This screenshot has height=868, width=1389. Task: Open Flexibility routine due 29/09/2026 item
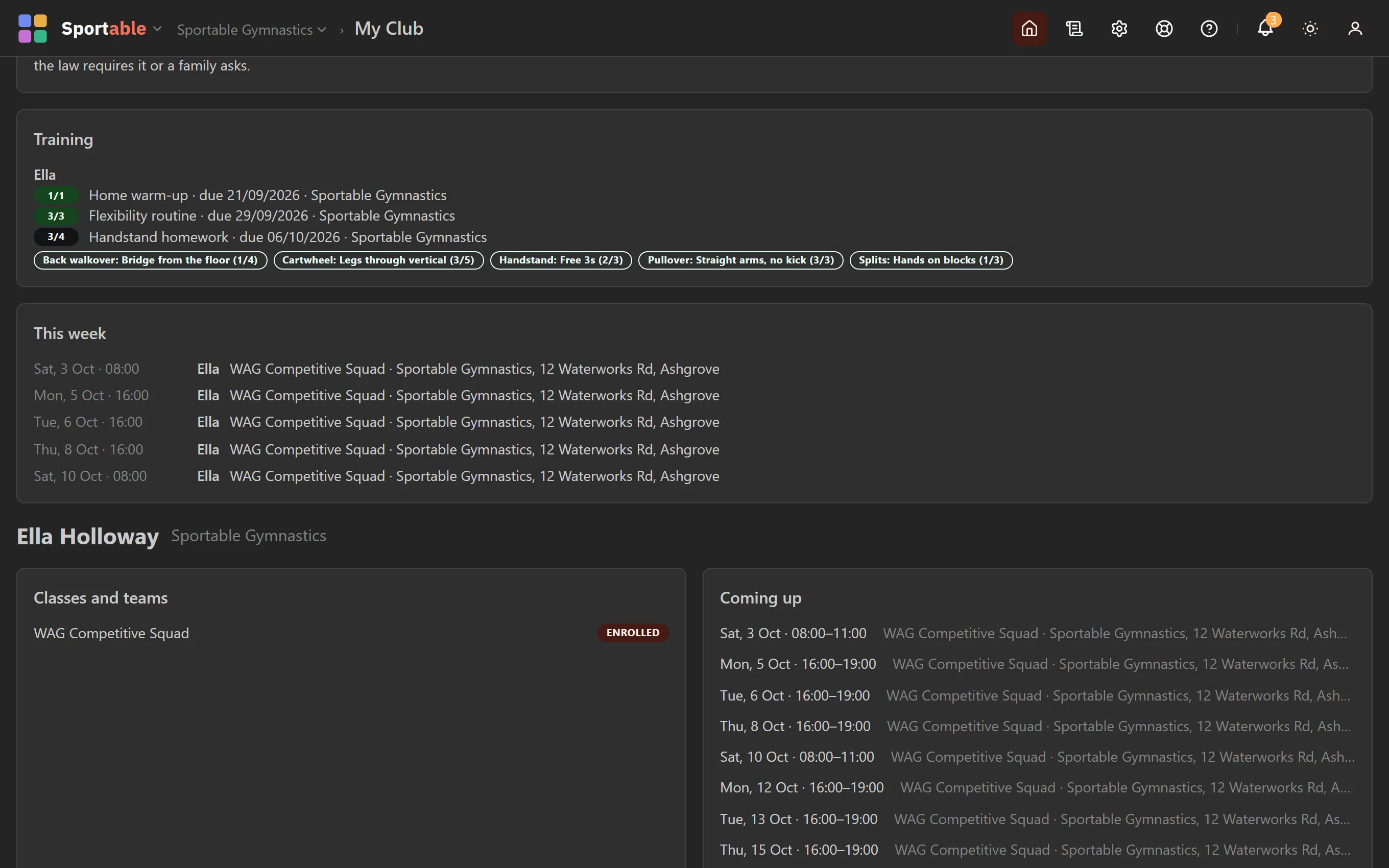pyautogui.click(x=272, y=216)
